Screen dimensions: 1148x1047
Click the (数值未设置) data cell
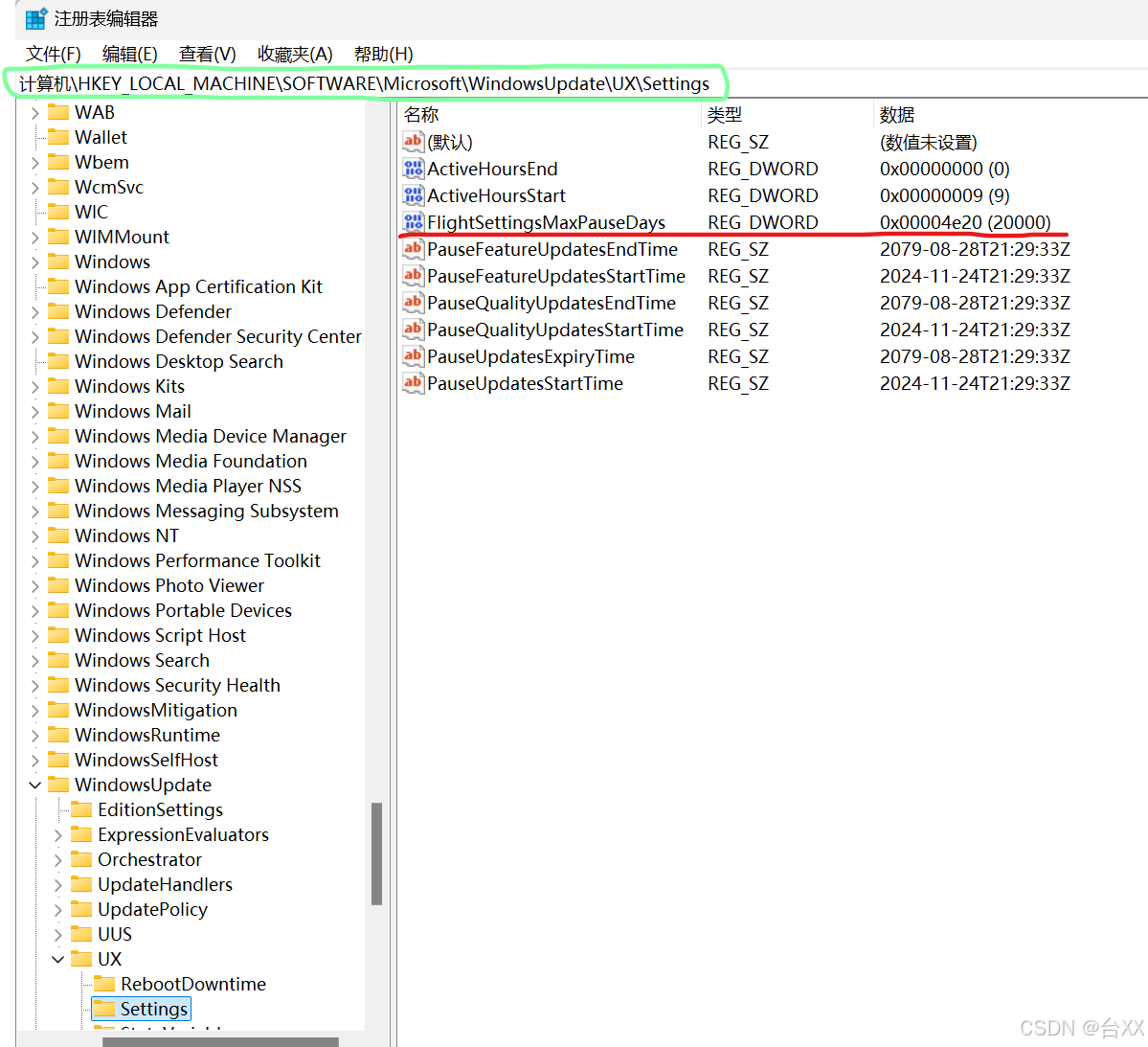929,142
